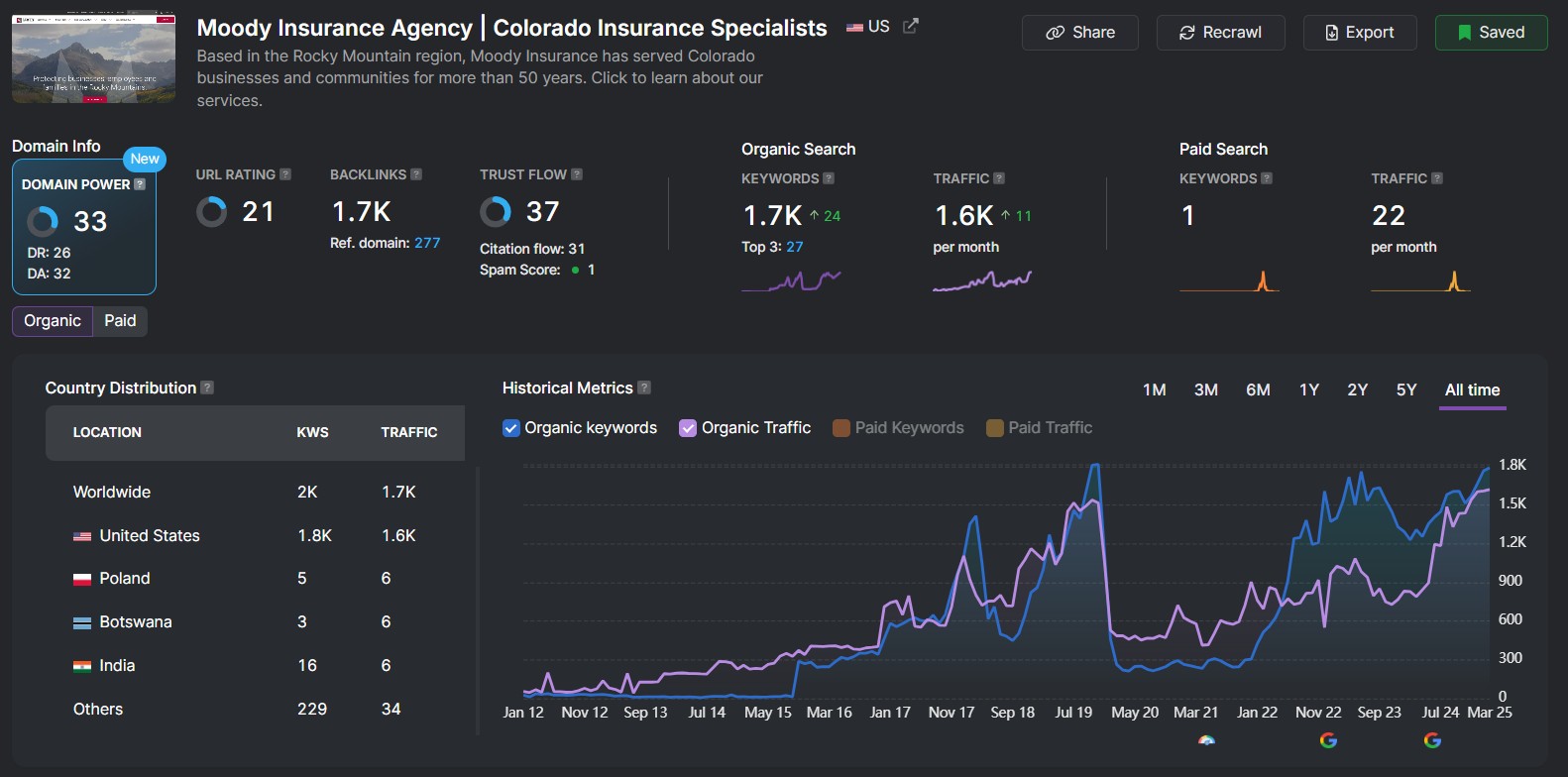Screen dimensions: 1568x777
Task: Enable the Paid Keywords checkbox
Action: [841, 428]
